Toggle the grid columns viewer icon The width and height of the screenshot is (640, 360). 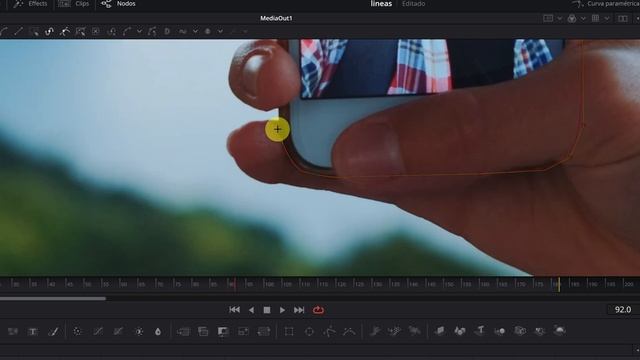[x=596, y=18]
